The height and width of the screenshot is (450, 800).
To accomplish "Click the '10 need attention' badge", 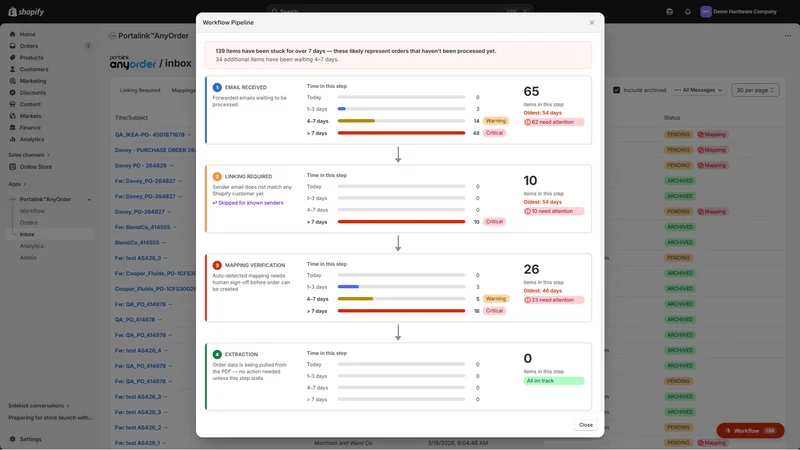I will click(554, 211).
